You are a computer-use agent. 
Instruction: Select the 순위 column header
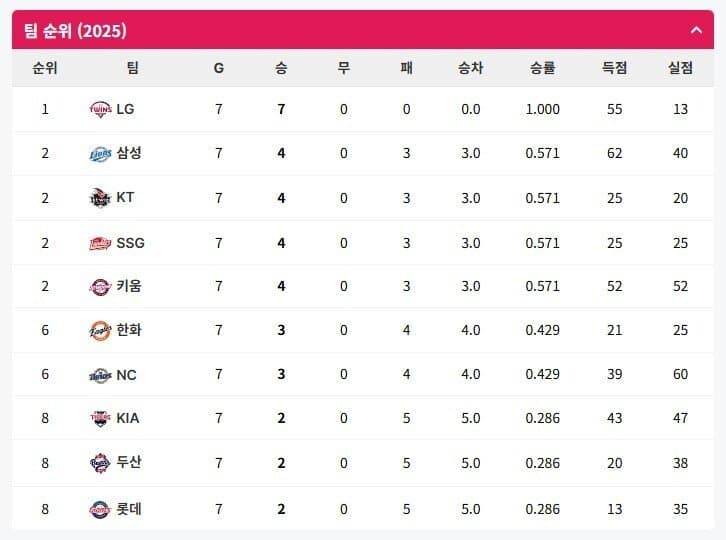click(44, 68)
